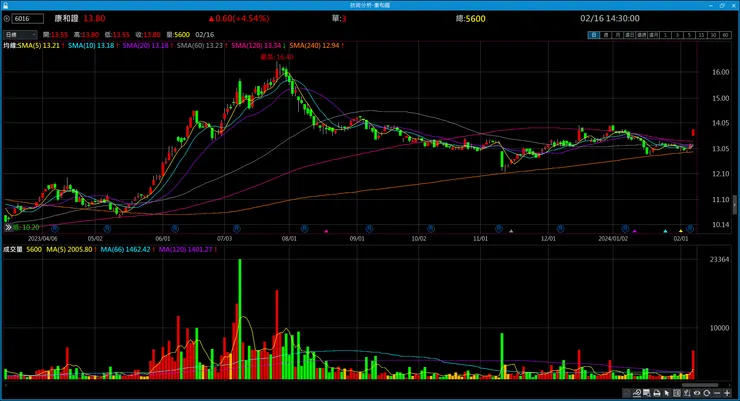This screenshot has height=401, width=740.
Task: Click the white triangle marker after 11/01
Action: point(511,231)
